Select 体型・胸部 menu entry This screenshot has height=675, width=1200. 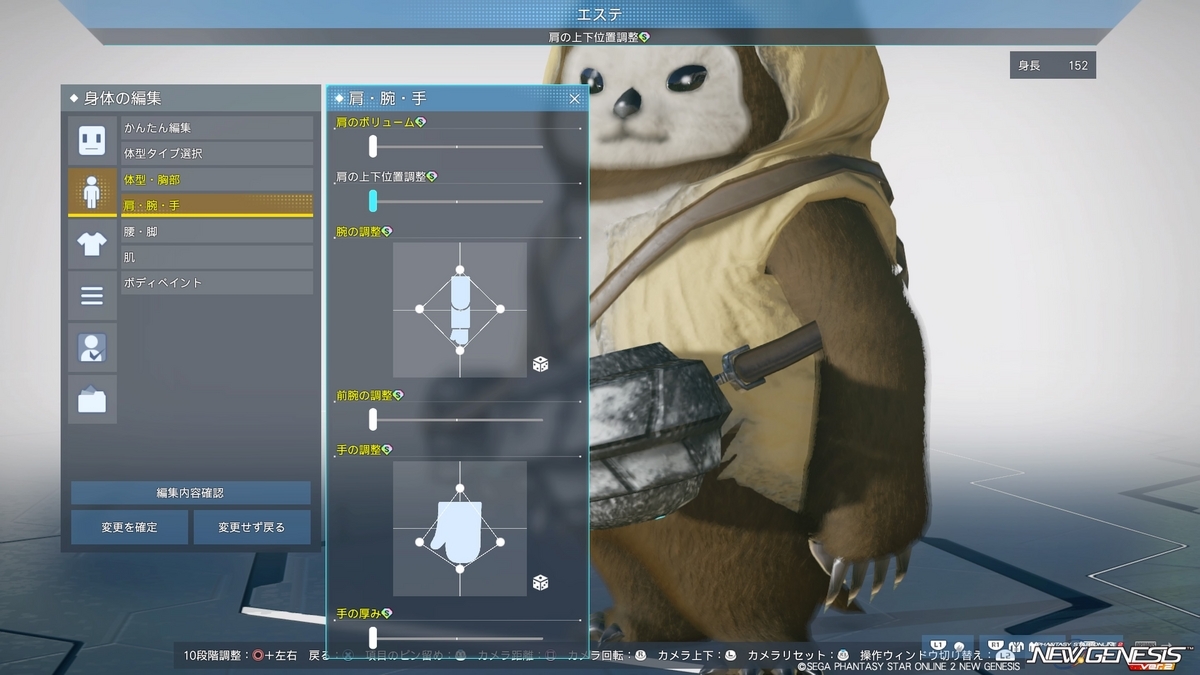217,180
